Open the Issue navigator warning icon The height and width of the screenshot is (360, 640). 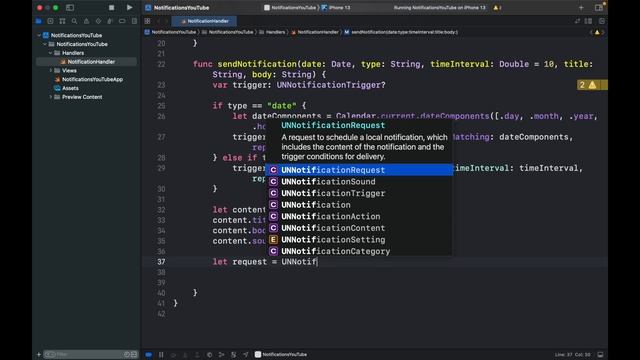pyautogui.click(x=86, y=21)
